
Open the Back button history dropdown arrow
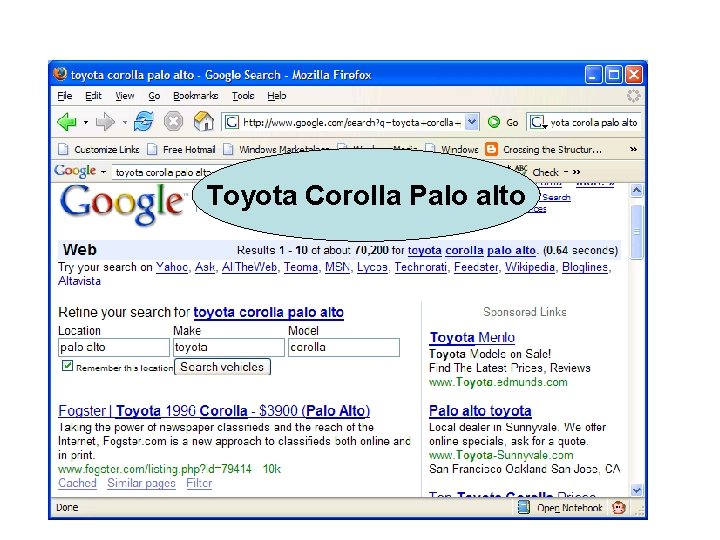click(x=85, y=123)
